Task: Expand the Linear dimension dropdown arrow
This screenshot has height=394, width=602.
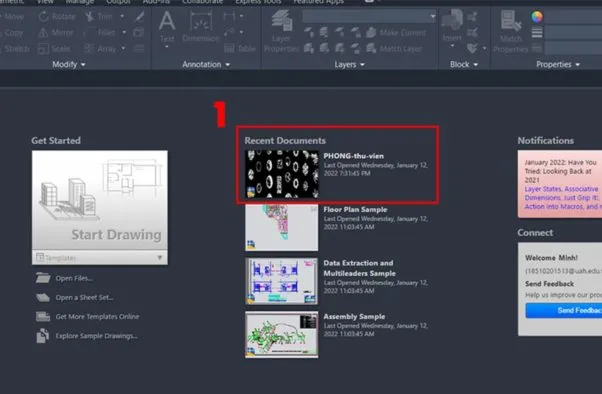Action: [241, 16]
